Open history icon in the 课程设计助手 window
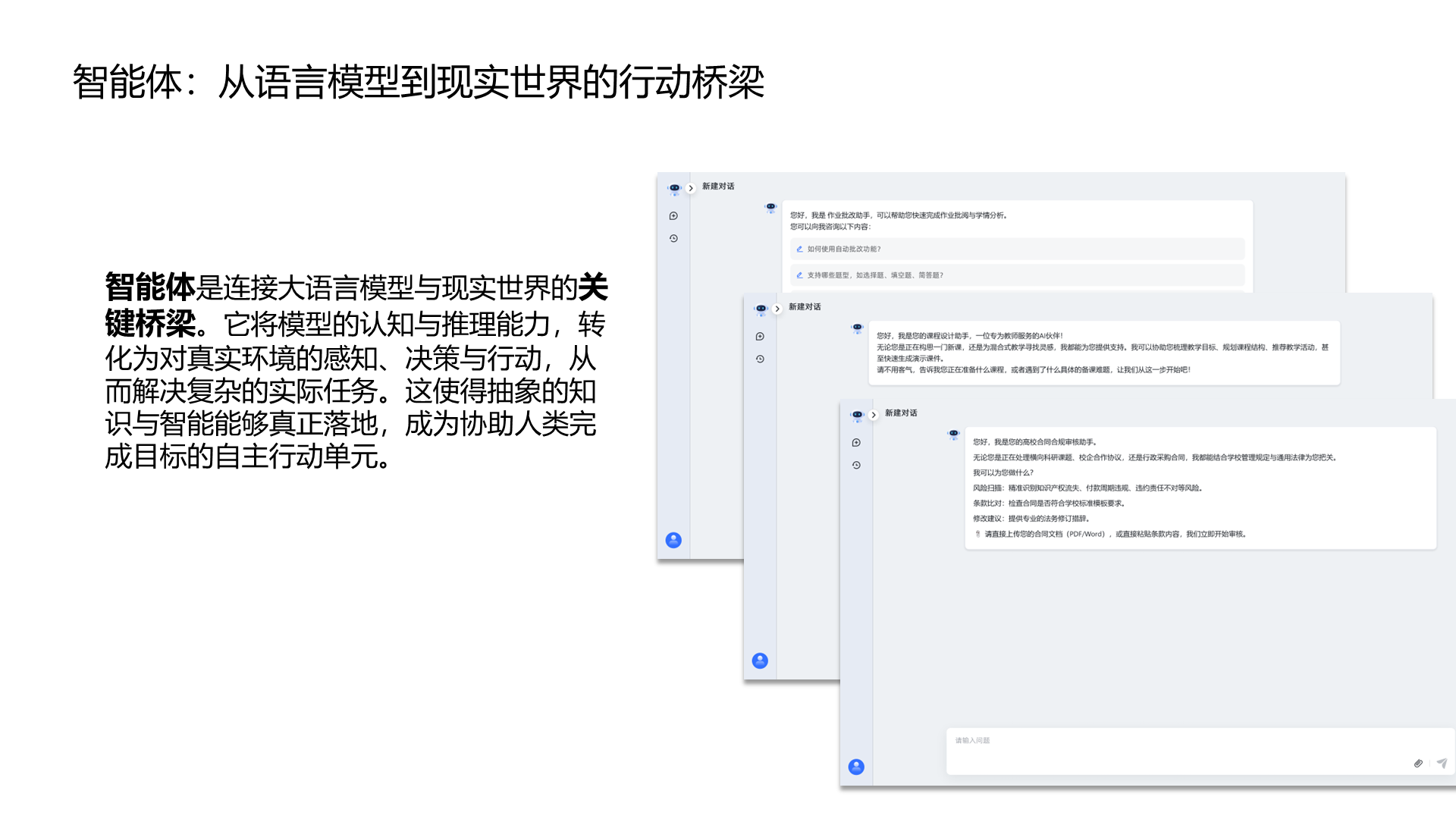The width and height of the screenshot is (1456, 819). [760, 358]
